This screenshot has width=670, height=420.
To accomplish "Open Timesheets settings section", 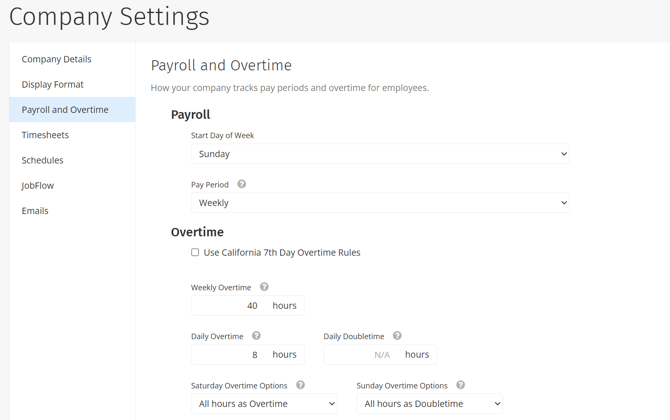I will click(46, 135).
